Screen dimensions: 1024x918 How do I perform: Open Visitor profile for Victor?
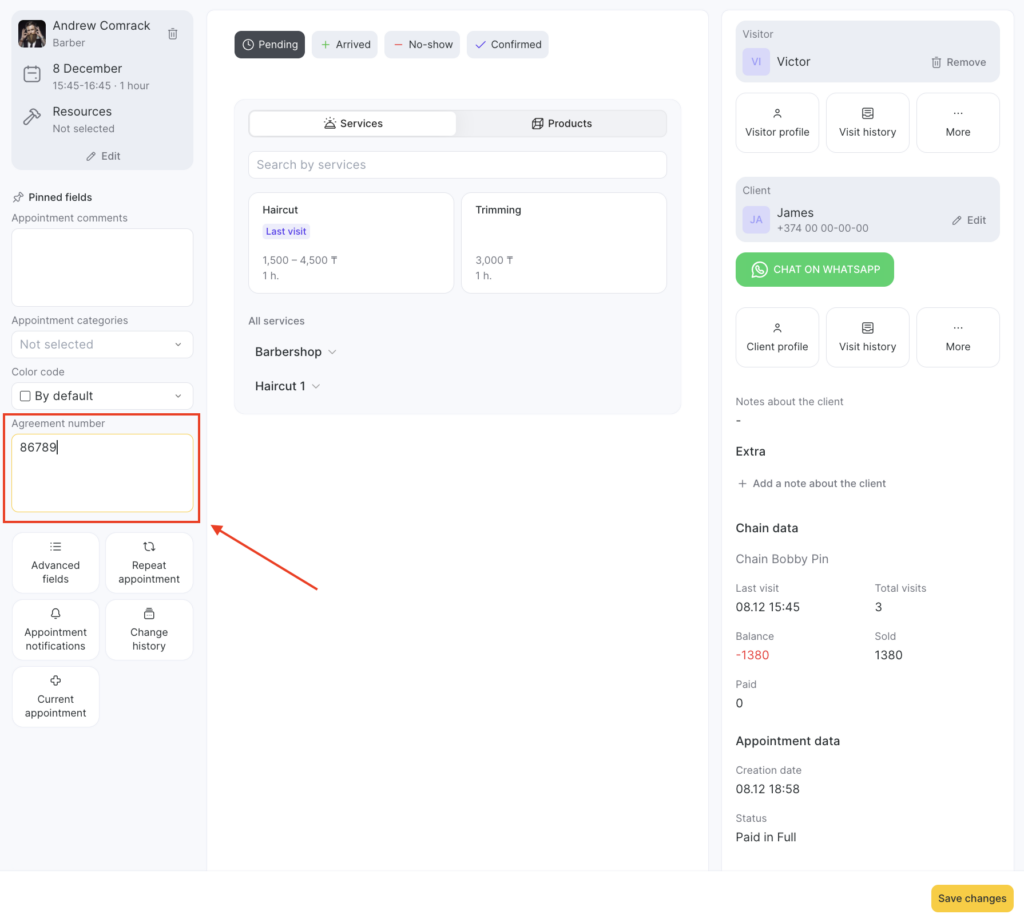[x=777, y=123]
